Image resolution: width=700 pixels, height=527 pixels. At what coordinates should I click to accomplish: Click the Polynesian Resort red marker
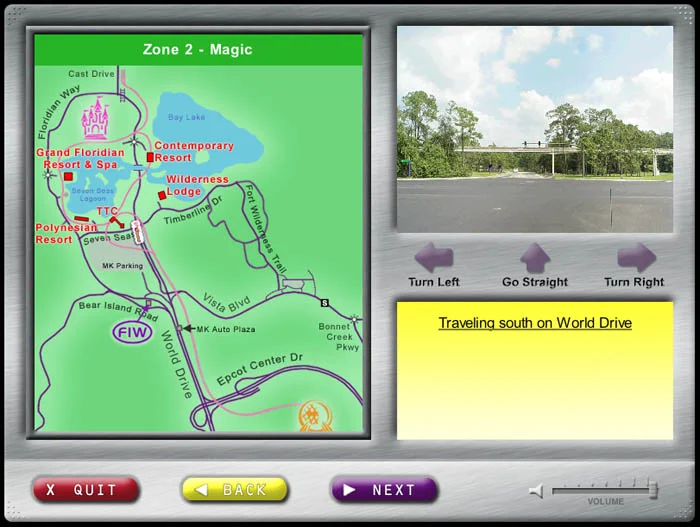pos(82,219)
